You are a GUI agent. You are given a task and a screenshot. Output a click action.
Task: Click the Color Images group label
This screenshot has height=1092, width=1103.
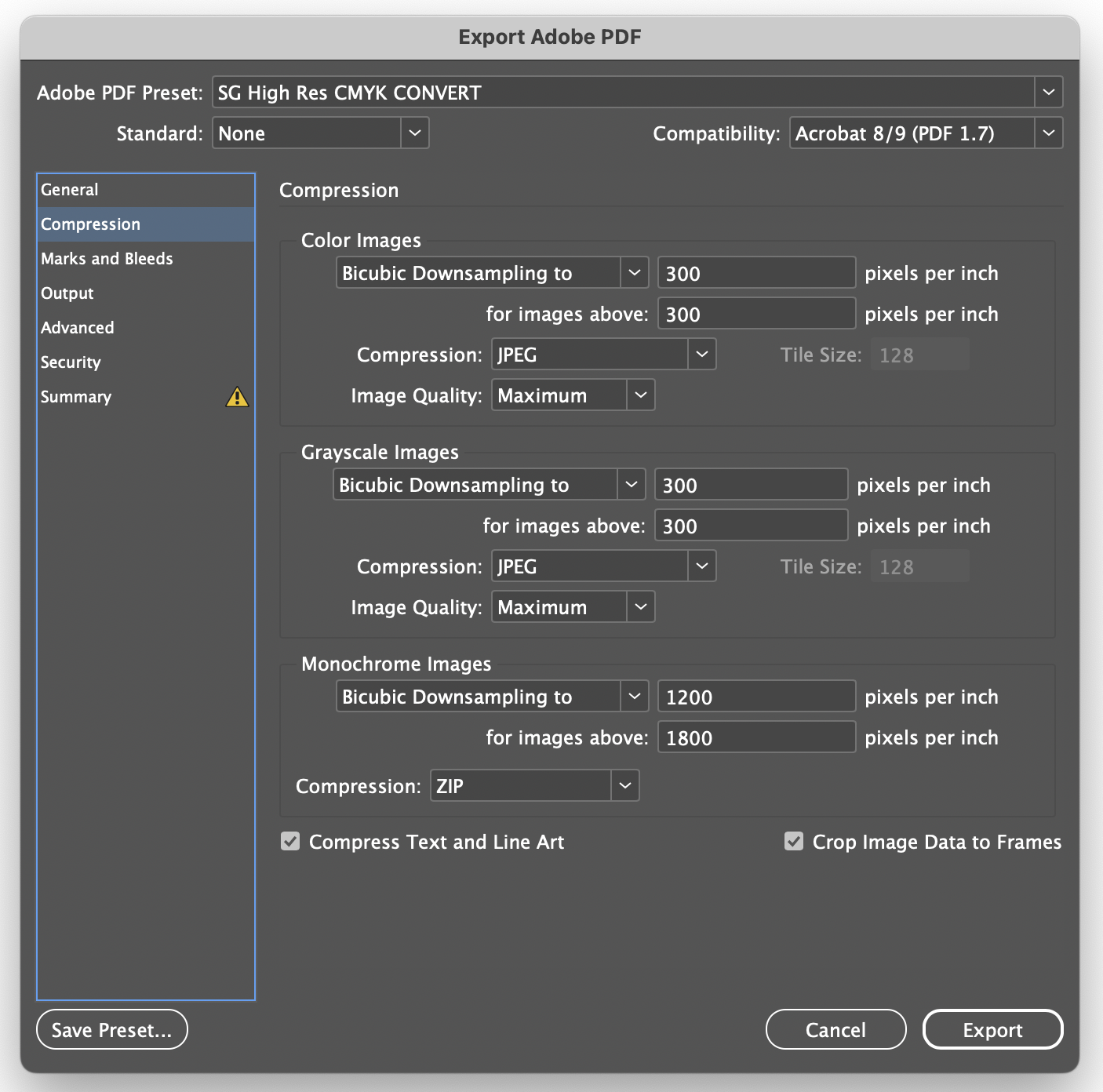[361, 240]
